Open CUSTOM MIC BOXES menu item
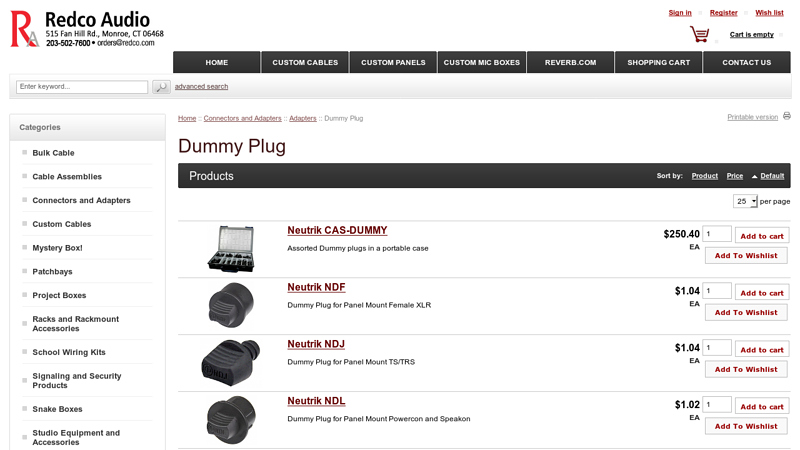 (482, 62)
